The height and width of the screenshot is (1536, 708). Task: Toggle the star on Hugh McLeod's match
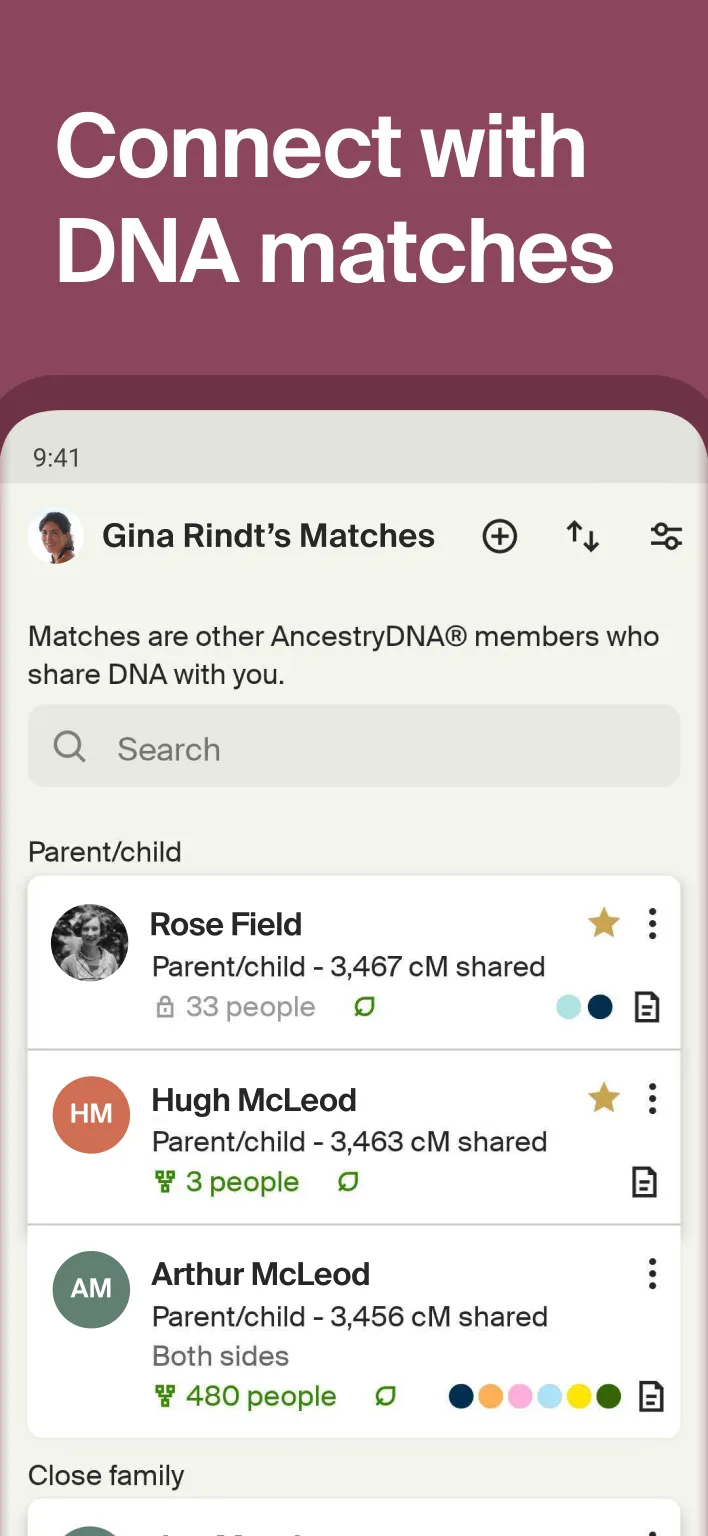tap(604, 1098)
